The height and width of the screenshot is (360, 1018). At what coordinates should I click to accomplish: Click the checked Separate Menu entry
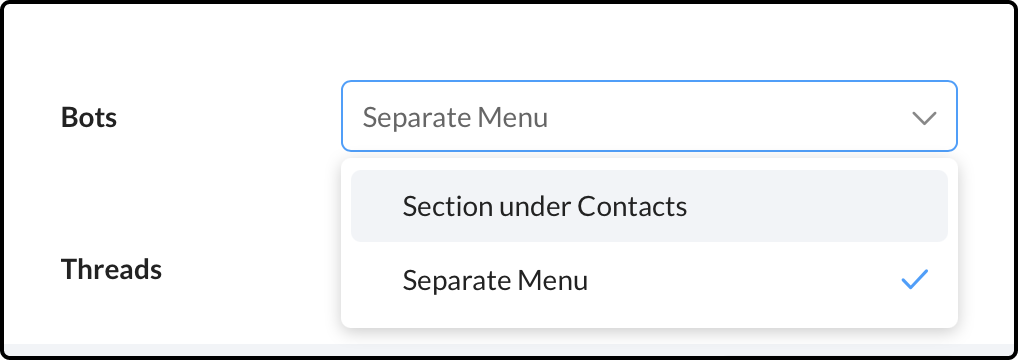(649, 280)
